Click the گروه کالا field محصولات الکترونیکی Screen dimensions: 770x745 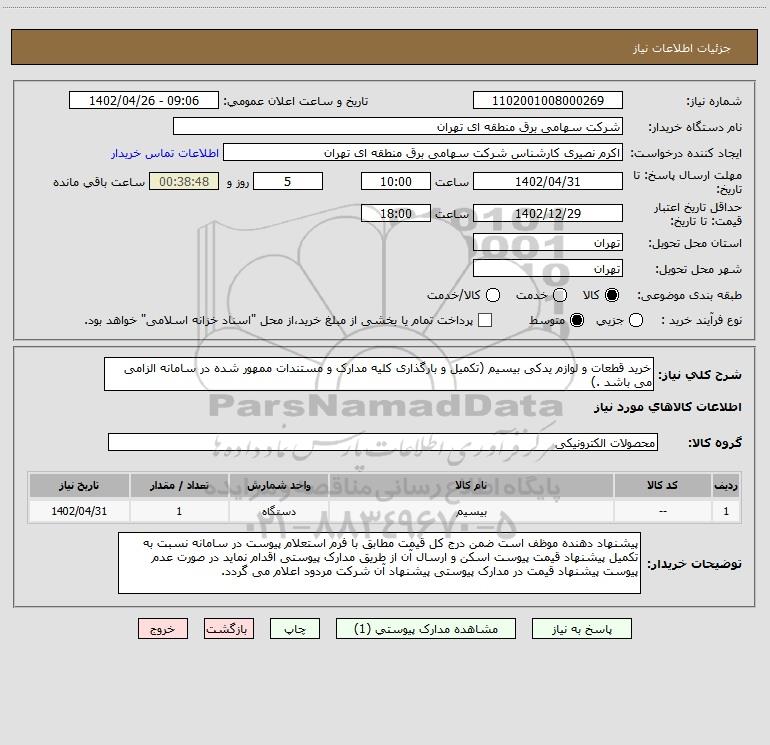[x=383, y=442]
